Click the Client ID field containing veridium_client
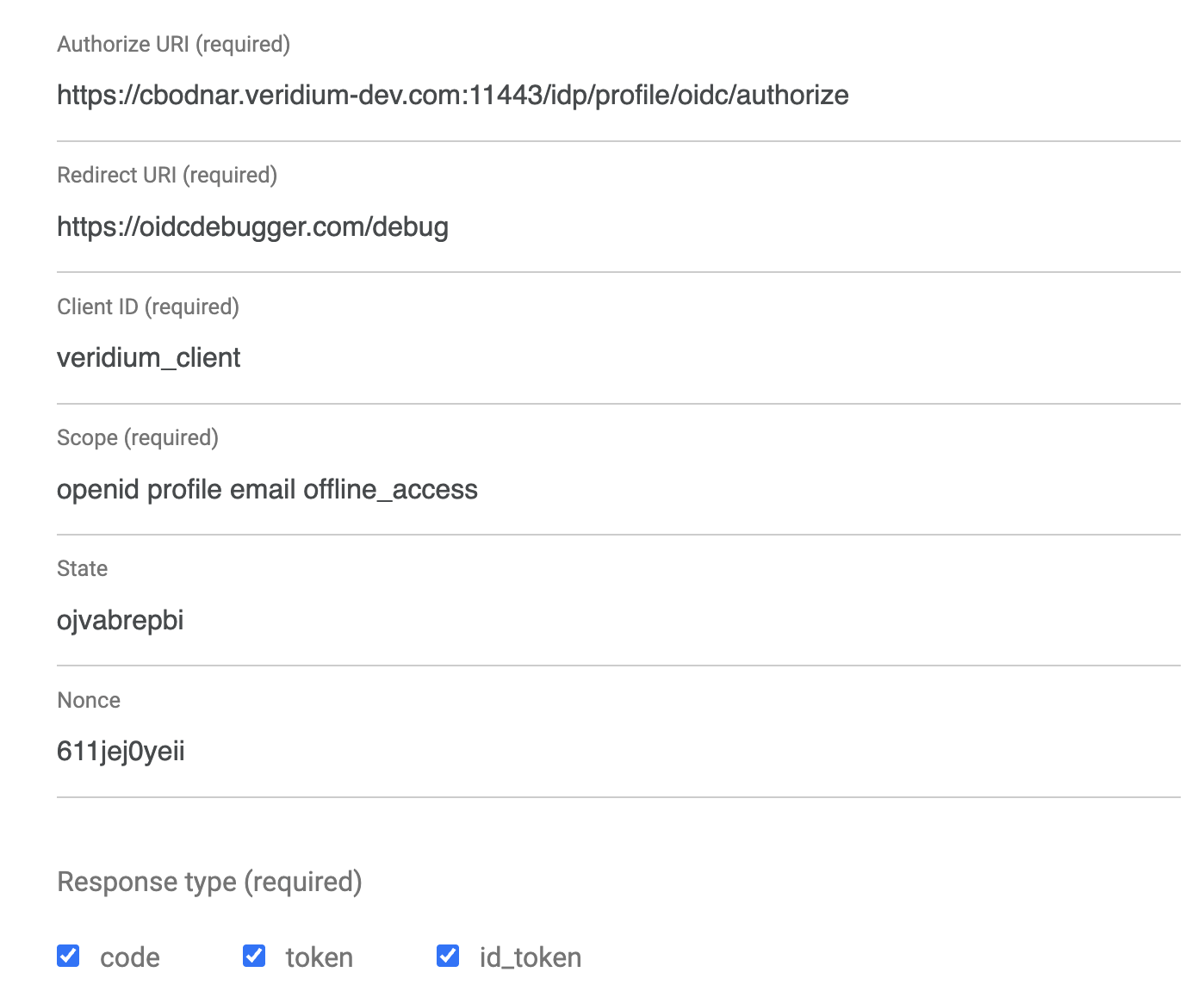Viewport: 1204px width, 997px height. (618, 358)
